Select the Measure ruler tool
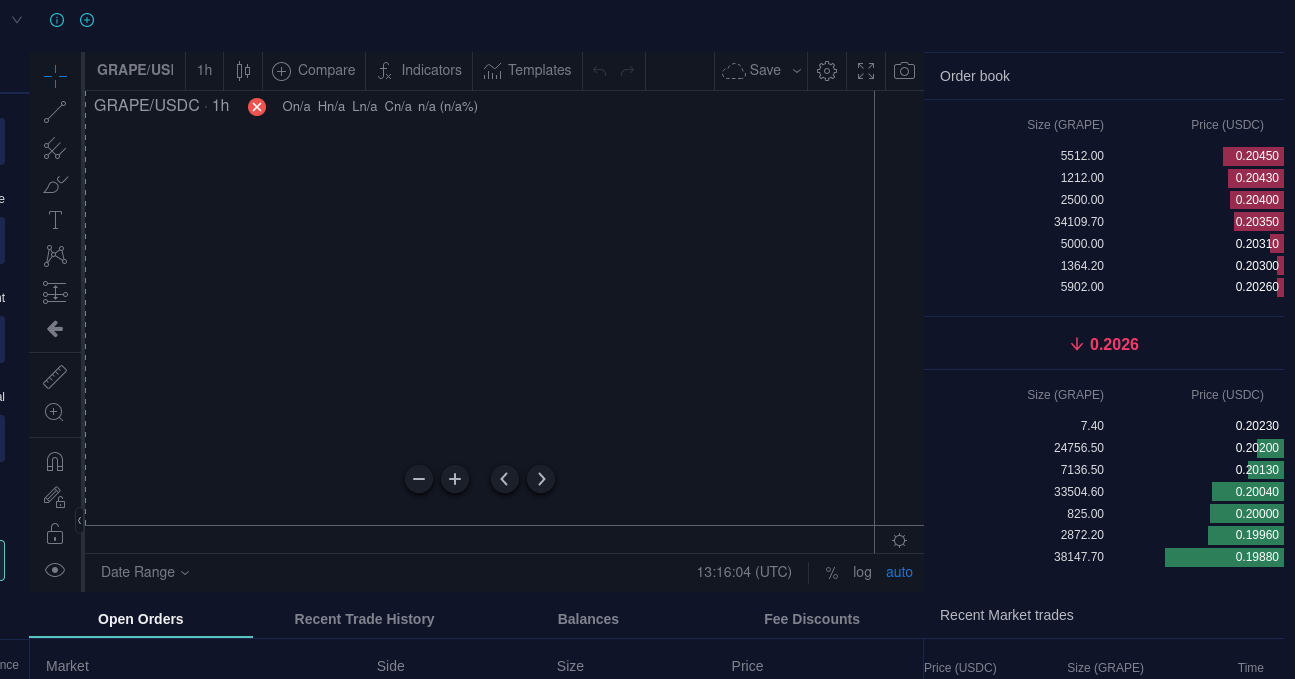Viewport: 1295px width, 679px height. coord(55,376)
